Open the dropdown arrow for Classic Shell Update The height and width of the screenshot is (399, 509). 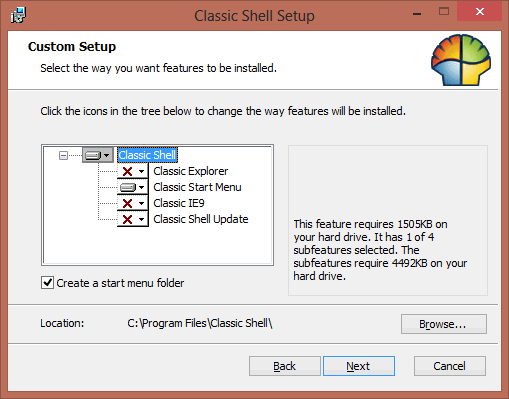click(142, 219)
